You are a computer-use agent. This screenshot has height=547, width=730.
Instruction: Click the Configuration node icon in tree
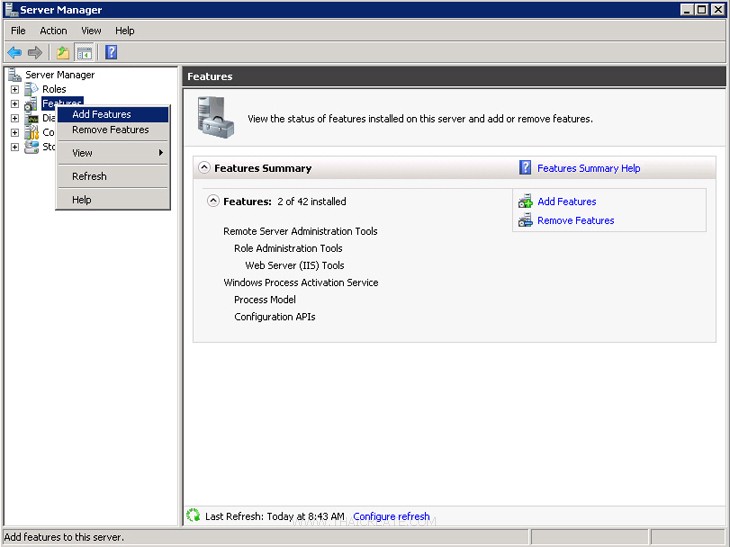point(32,133)
